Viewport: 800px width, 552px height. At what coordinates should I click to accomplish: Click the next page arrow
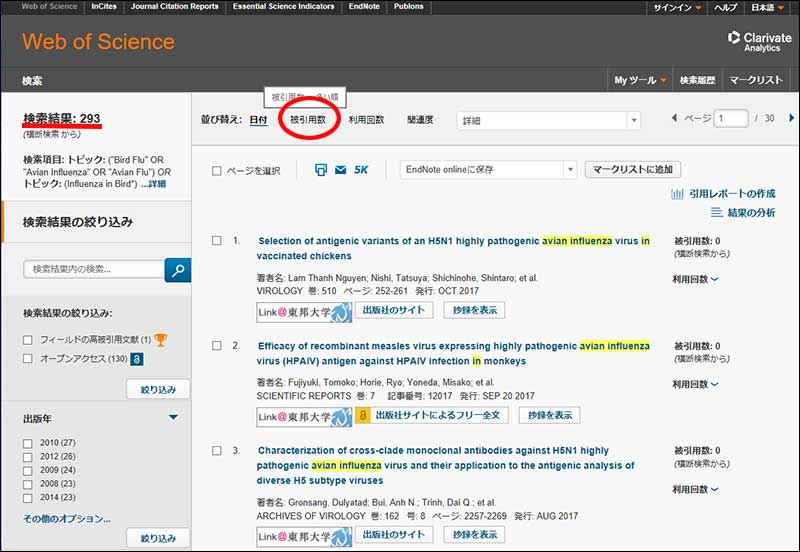click(791, 118)
